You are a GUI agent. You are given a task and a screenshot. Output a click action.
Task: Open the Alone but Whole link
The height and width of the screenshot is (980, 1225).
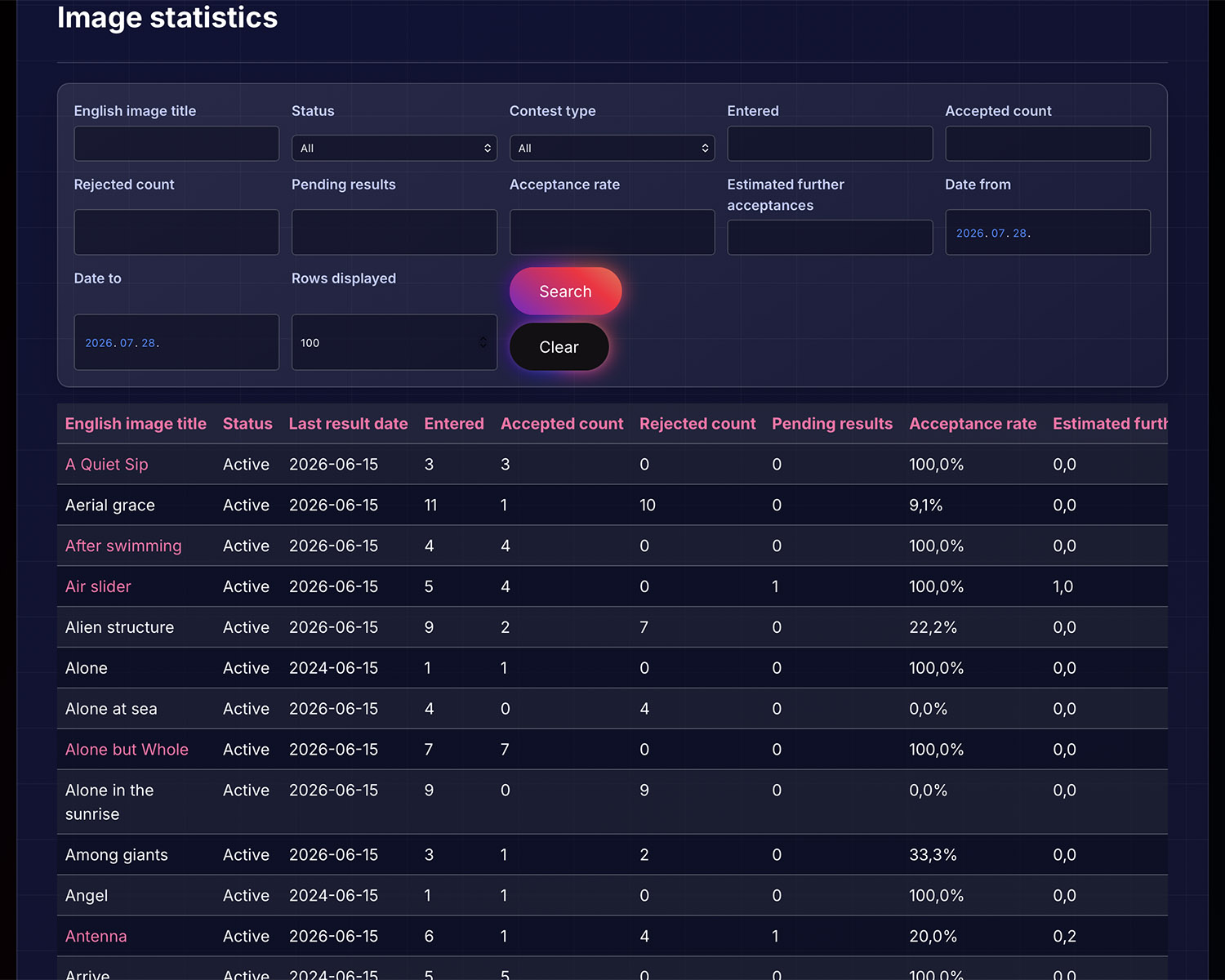tap(127, 750)
